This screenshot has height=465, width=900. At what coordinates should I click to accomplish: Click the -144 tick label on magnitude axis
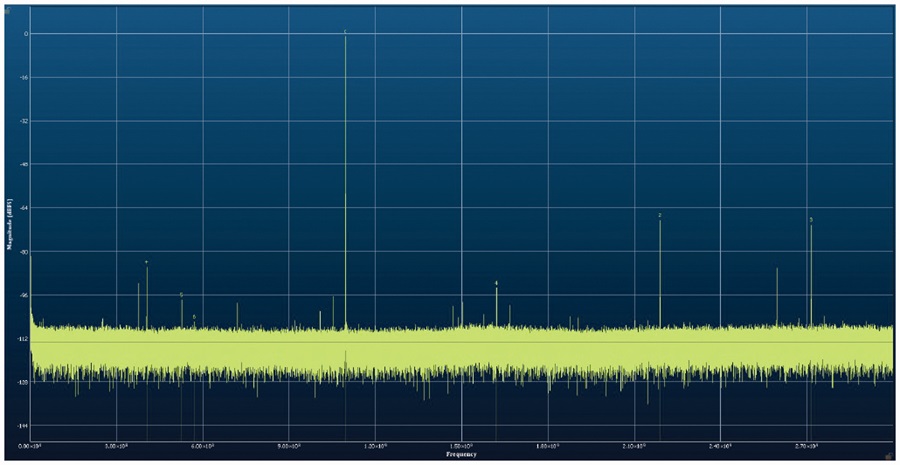point(24,426)
